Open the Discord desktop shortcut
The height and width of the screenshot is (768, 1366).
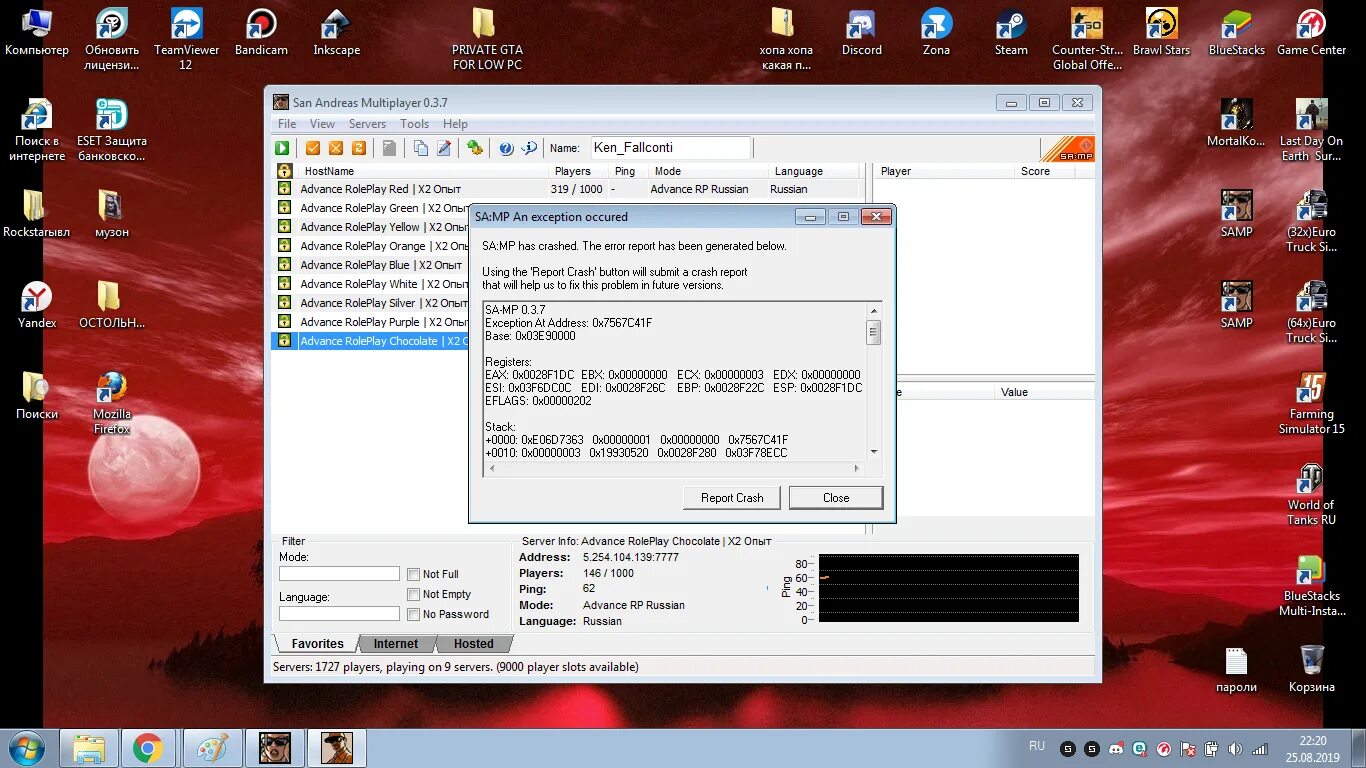(861, 31)
